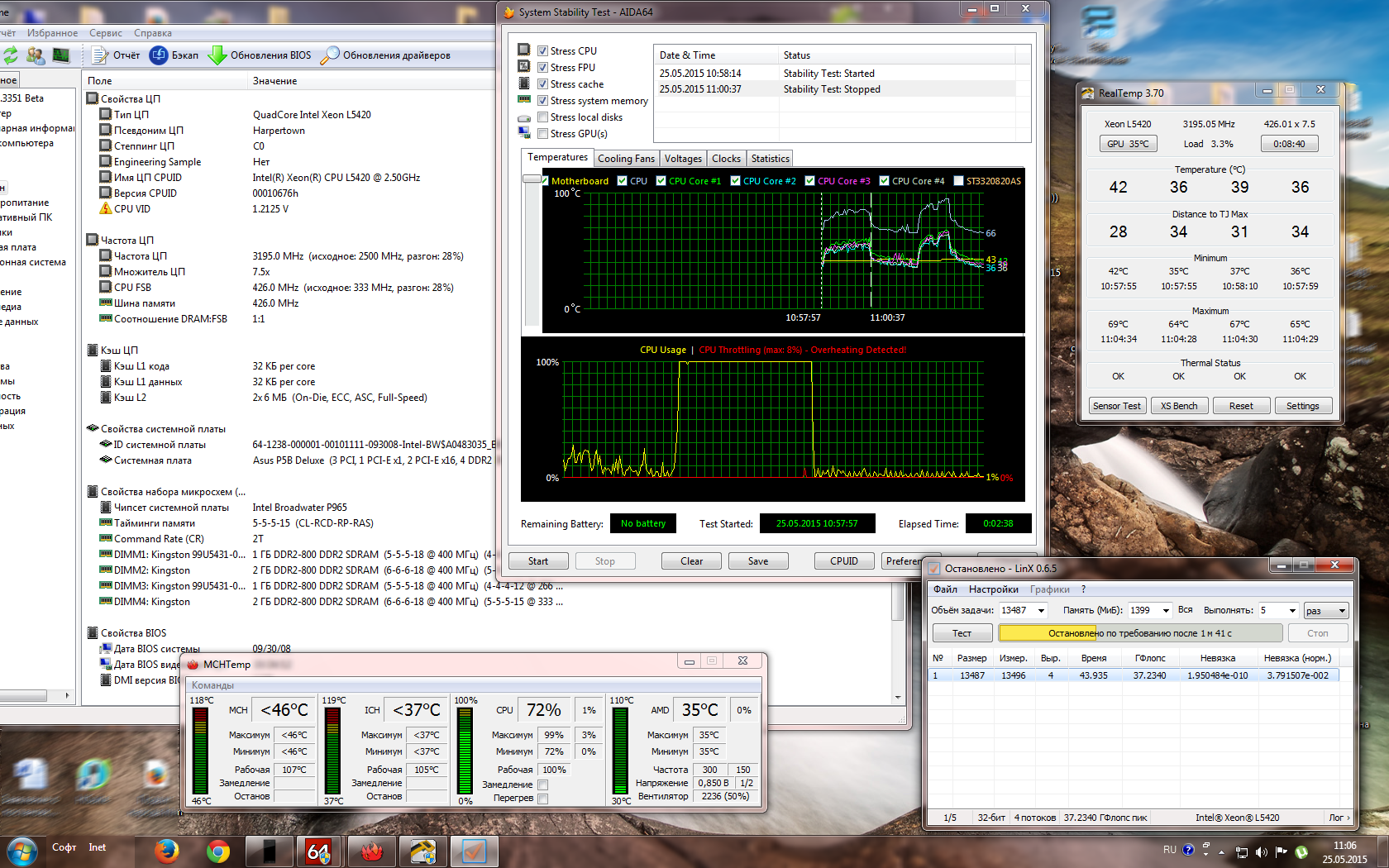Launch Google Chrome from the taskbar
This screenshot has height=868, width=1389.
click(218, 851)
